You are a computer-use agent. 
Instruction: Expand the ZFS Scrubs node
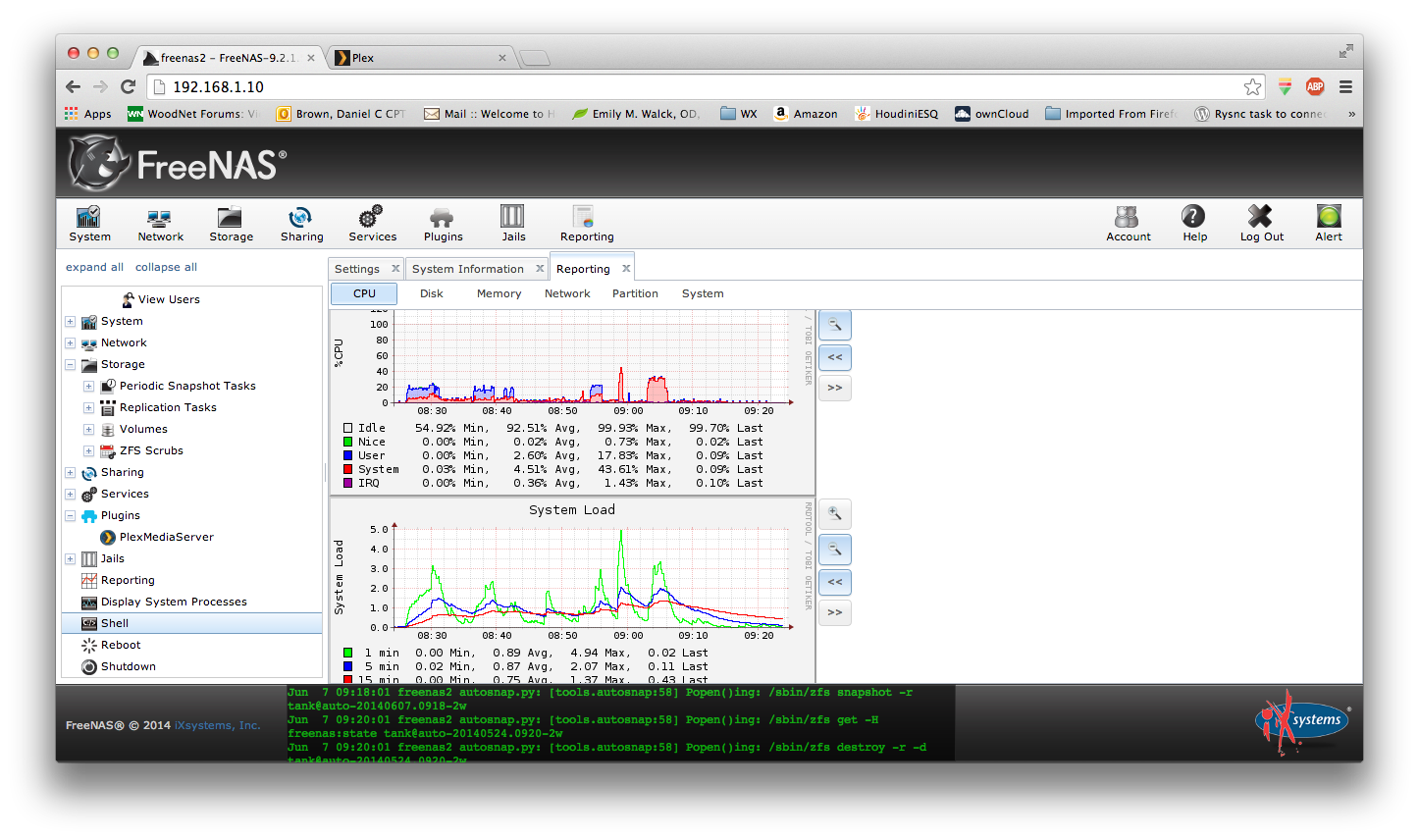point(88,451)
